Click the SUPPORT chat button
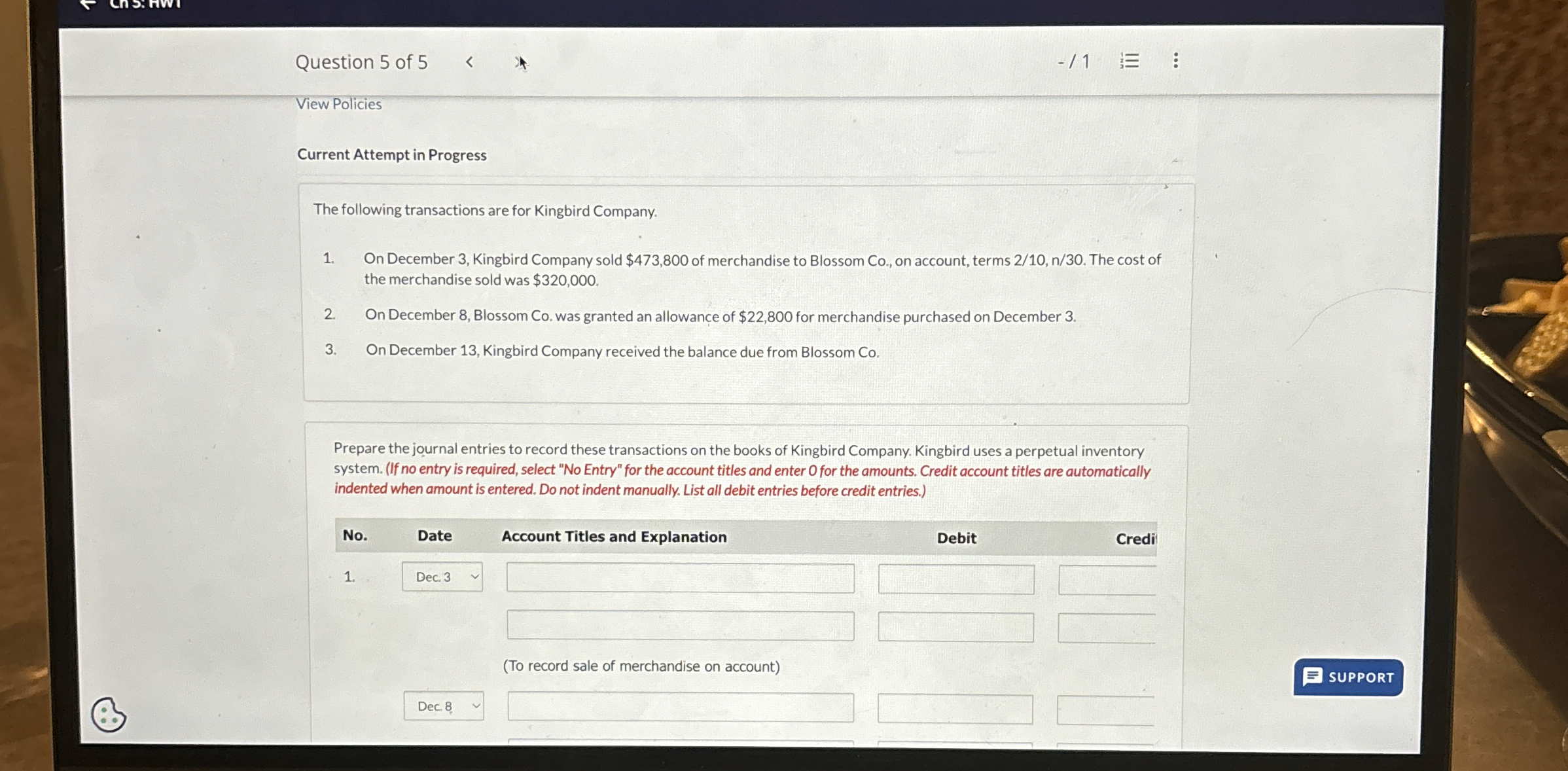Screen dimensions: 1568x771 tap(1348, 677)
